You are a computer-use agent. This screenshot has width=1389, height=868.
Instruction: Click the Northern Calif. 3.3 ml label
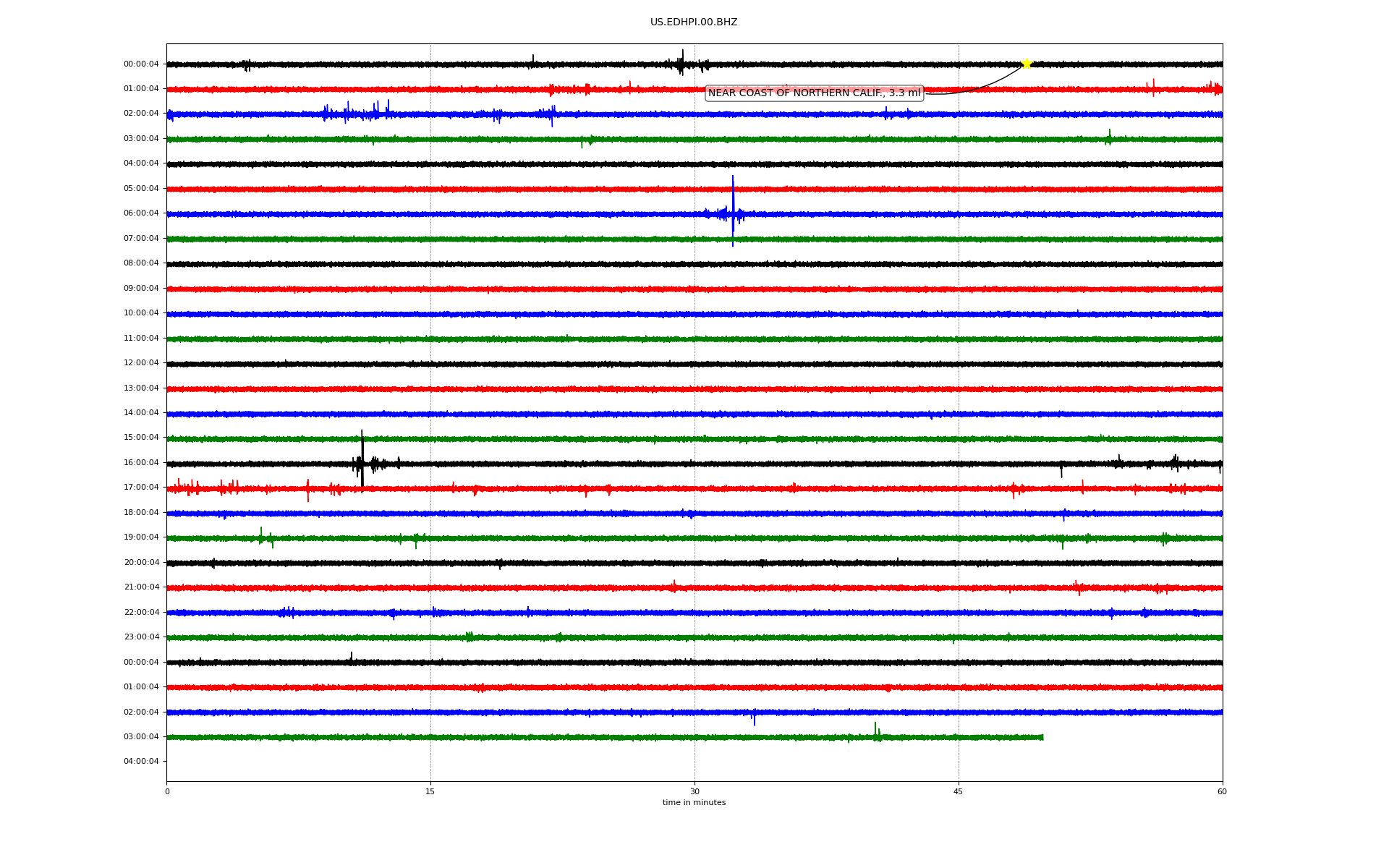[814, 93]
